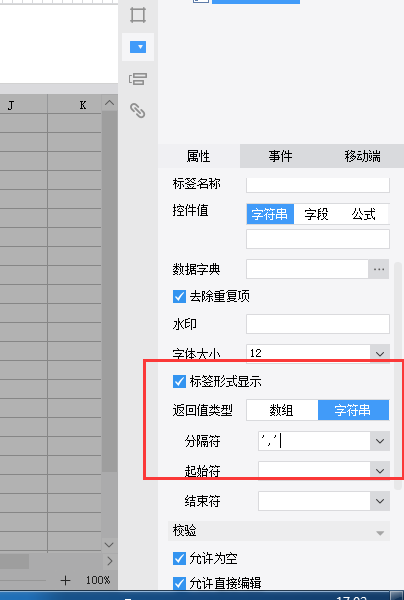Click the cell element panel icon
Image resolution: width=404 pixels, height=600 pixels.
pos(138,15)
